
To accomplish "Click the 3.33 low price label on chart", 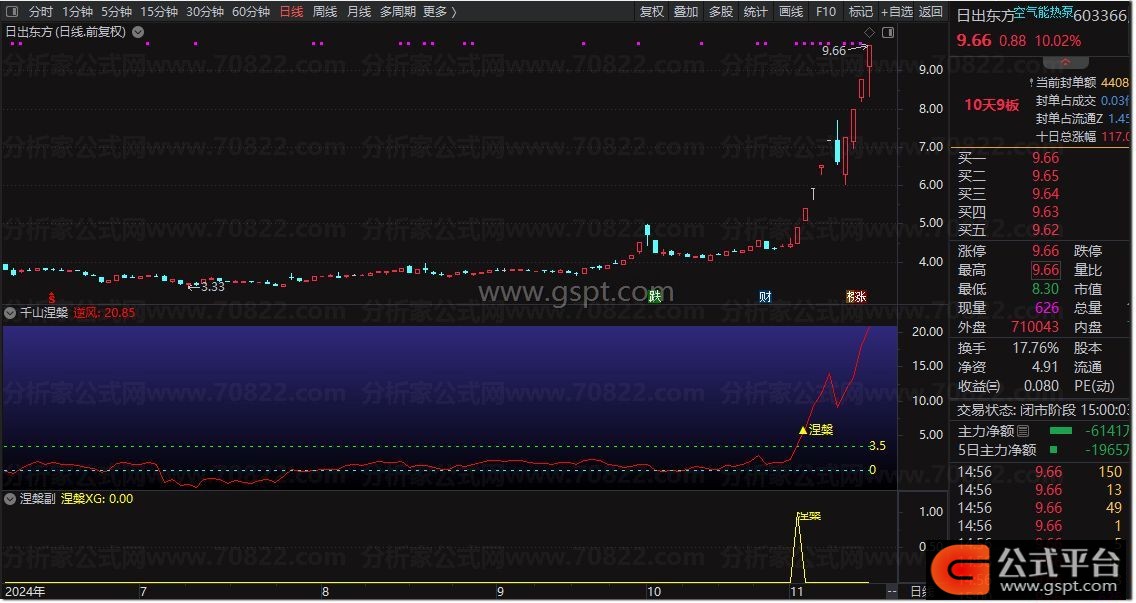I will (212, 286).
